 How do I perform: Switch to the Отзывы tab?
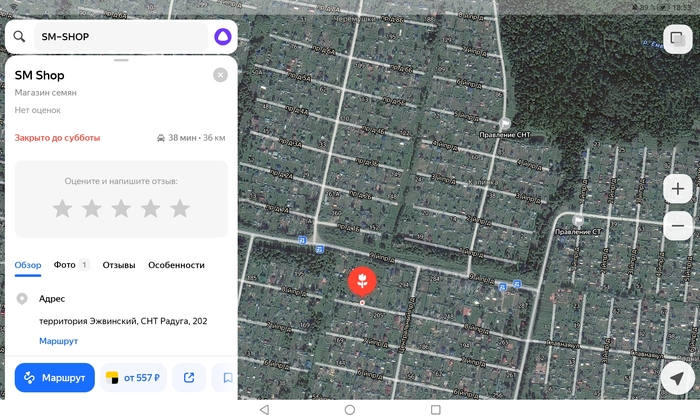pyautogui.click(x=119, y=265)
